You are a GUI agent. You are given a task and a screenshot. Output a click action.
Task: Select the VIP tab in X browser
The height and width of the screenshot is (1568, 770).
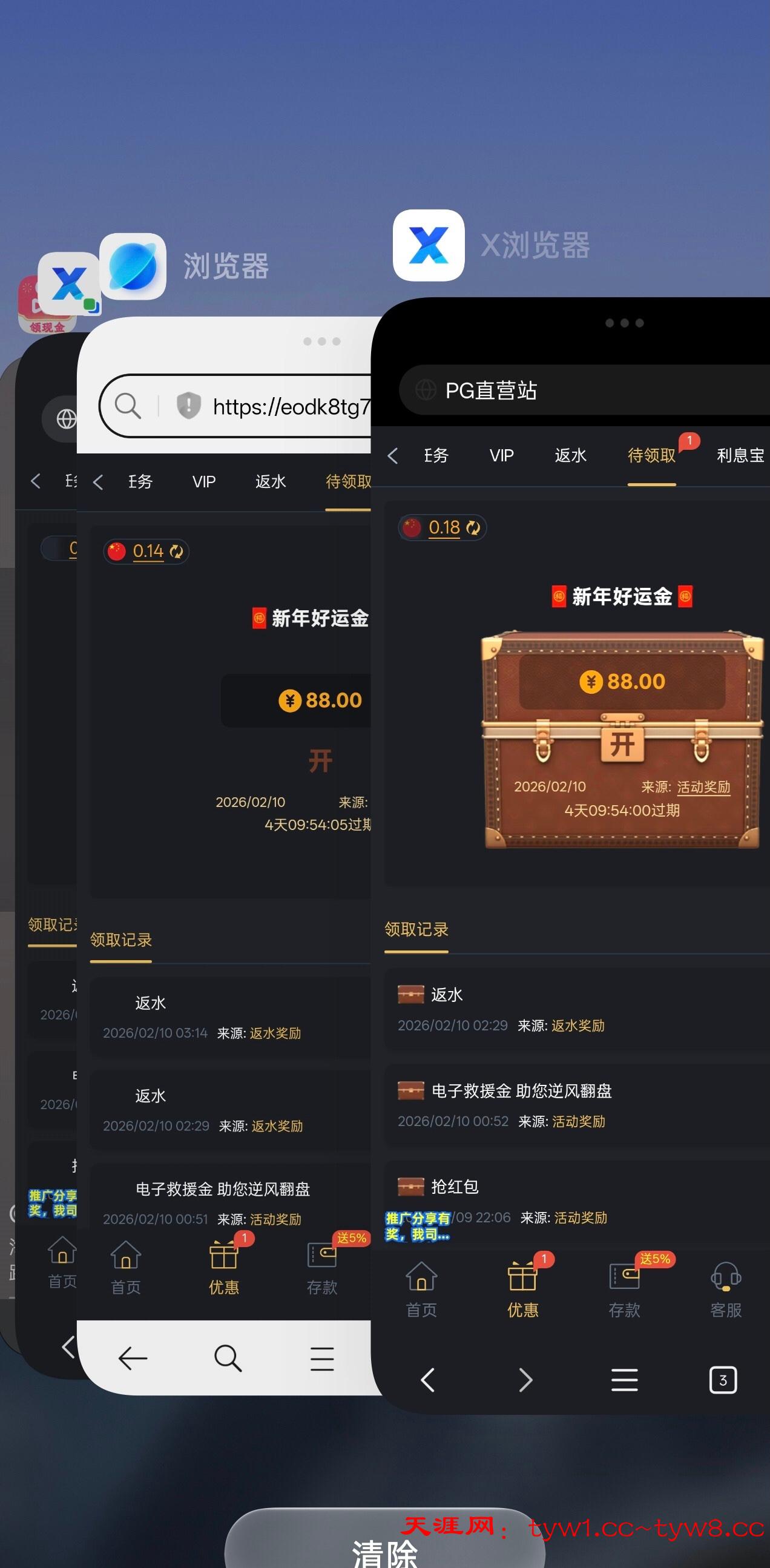(502, 455)
